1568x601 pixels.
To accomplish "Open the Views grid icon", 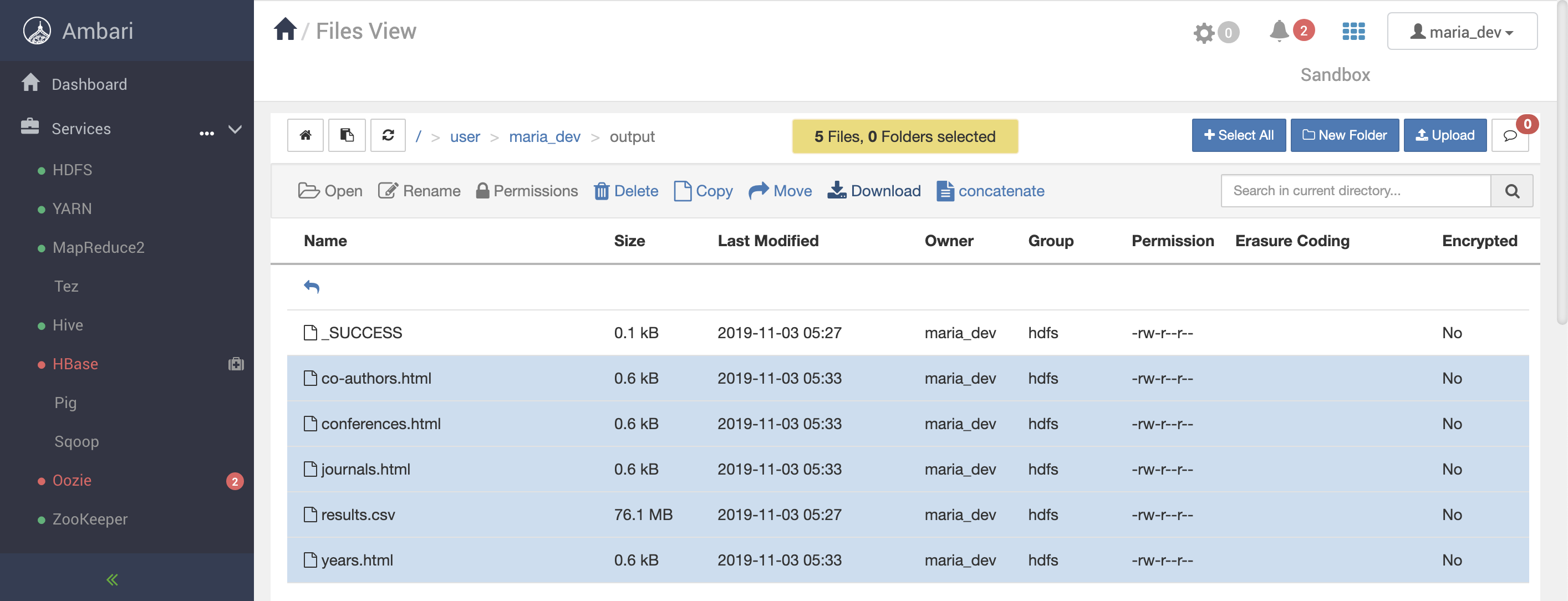I will tap(1353, 32).
